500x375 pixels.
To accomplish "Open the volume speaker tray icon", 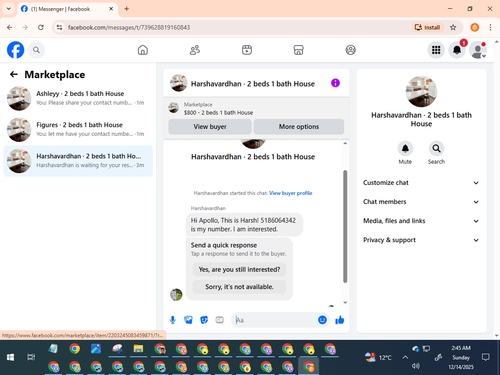I will click(x=415, y=366).
